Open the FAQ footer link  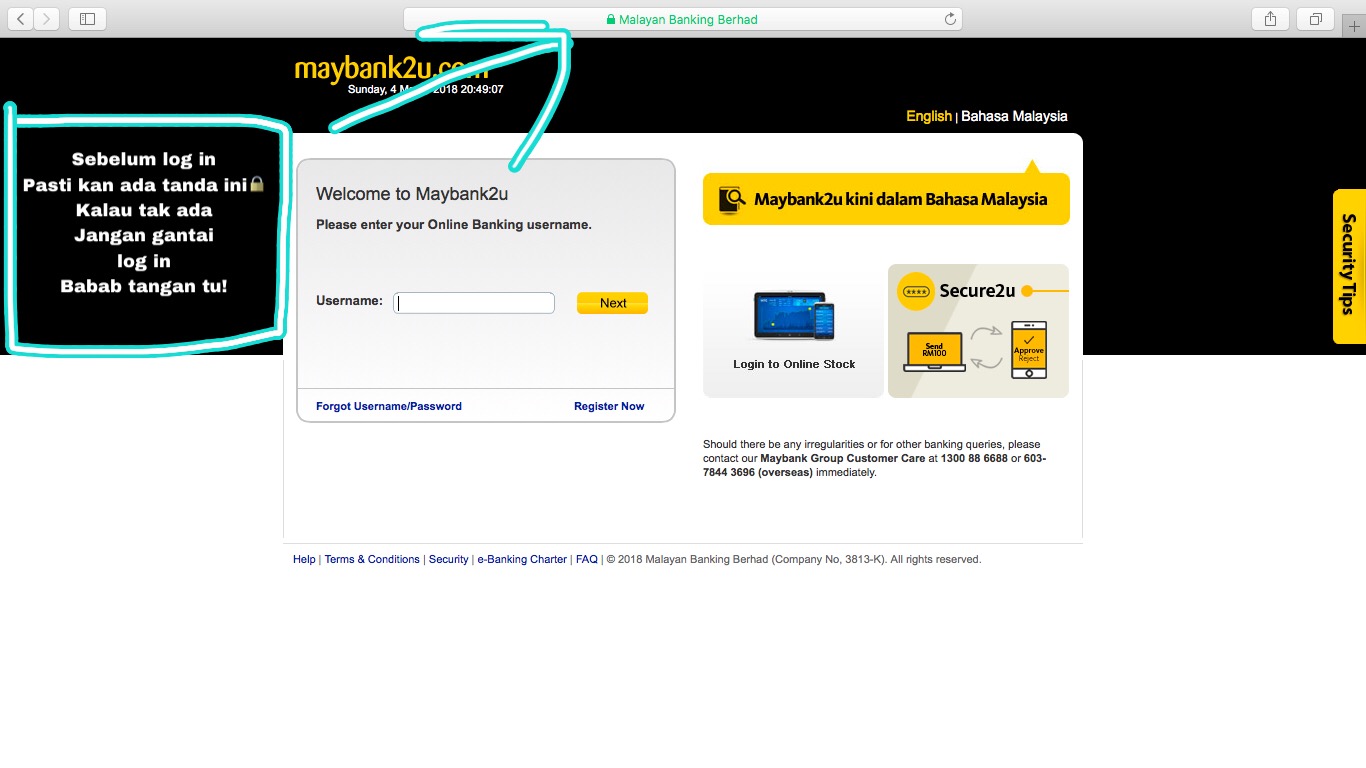coord(586,559)
